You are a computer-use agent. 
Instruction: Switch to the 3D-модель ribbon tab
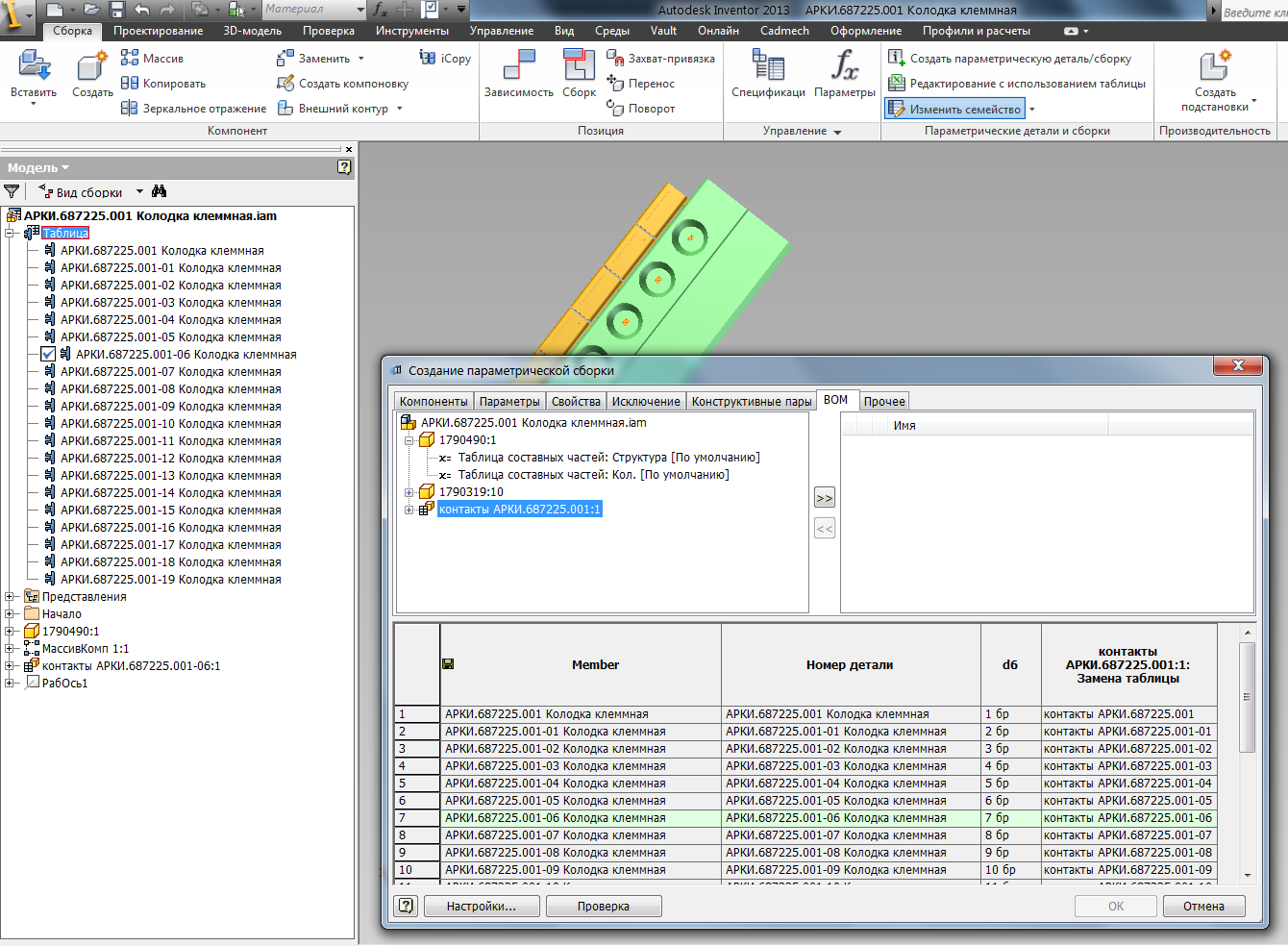click(x=253, y=31)
